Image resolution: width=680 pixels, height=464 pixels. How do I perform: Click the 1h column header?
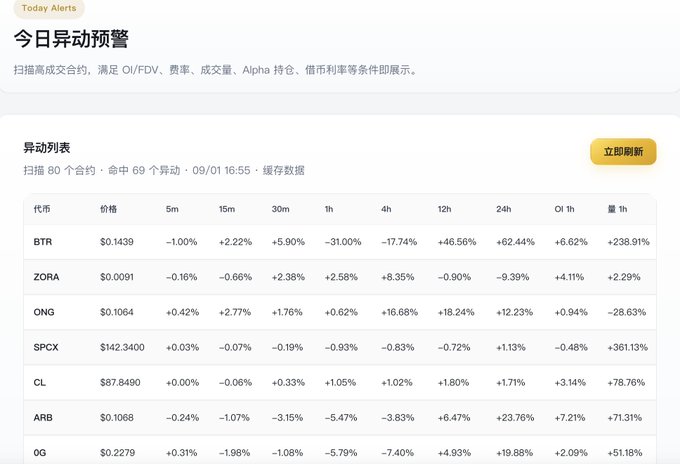(329, 209)
